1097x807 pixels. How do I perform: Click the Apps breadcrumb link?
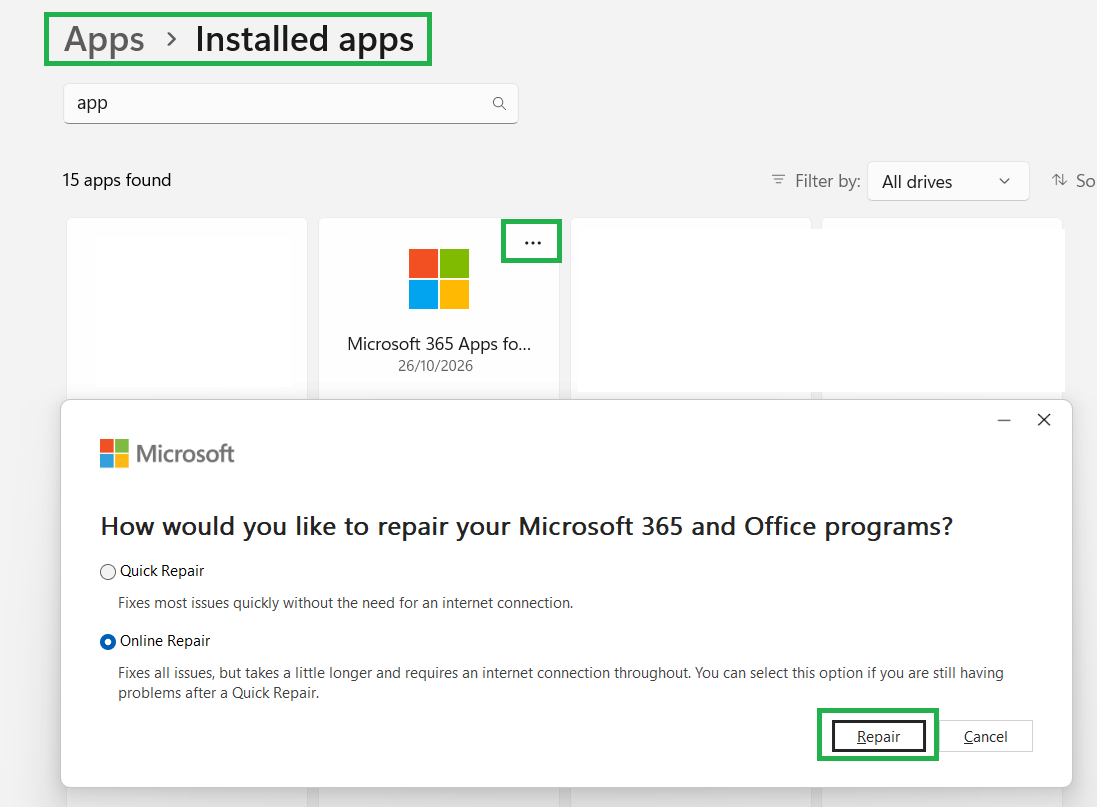104,39
